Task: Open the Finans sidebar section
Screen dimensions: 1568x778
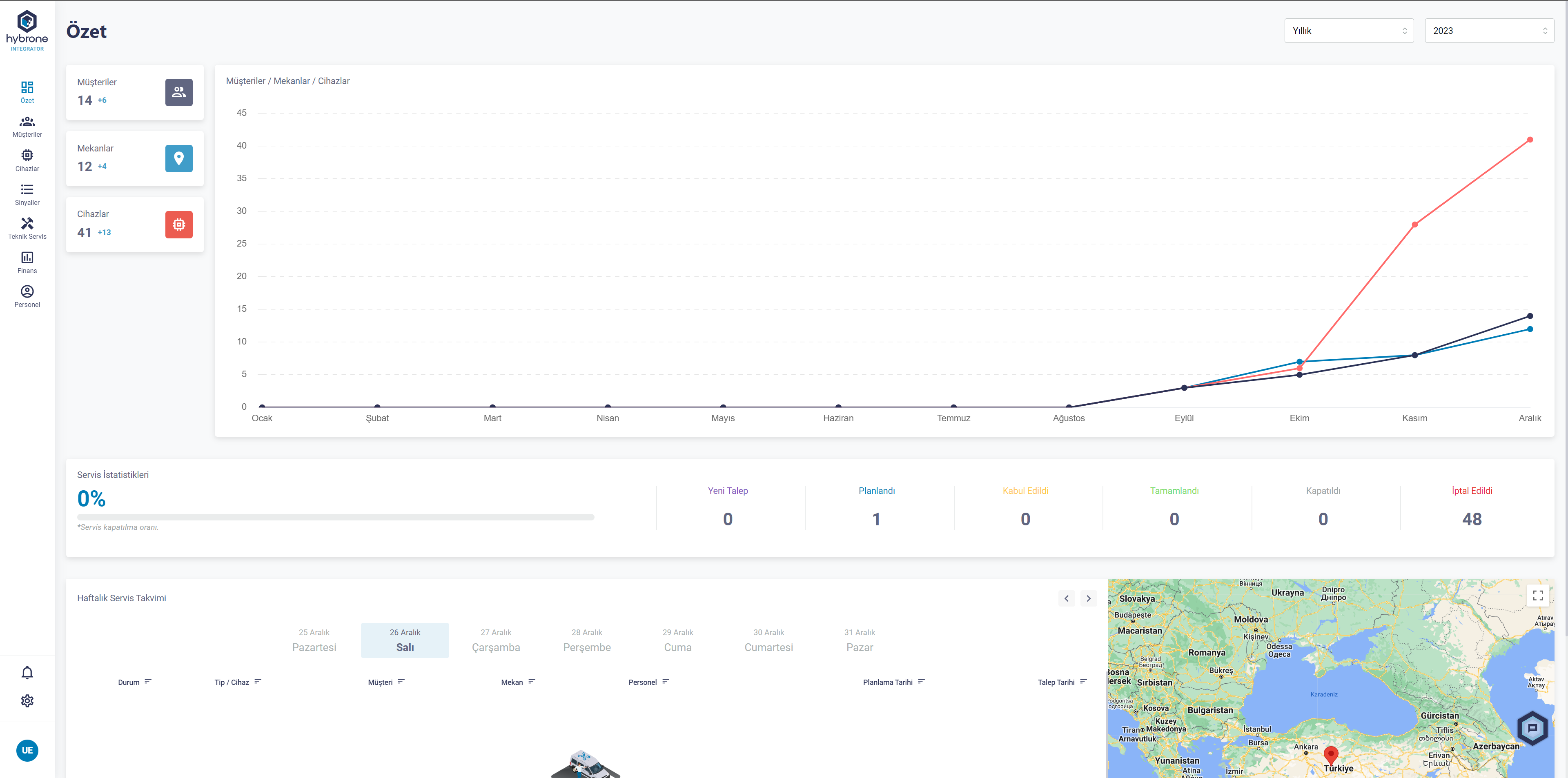Action: (x=27, y=263)
